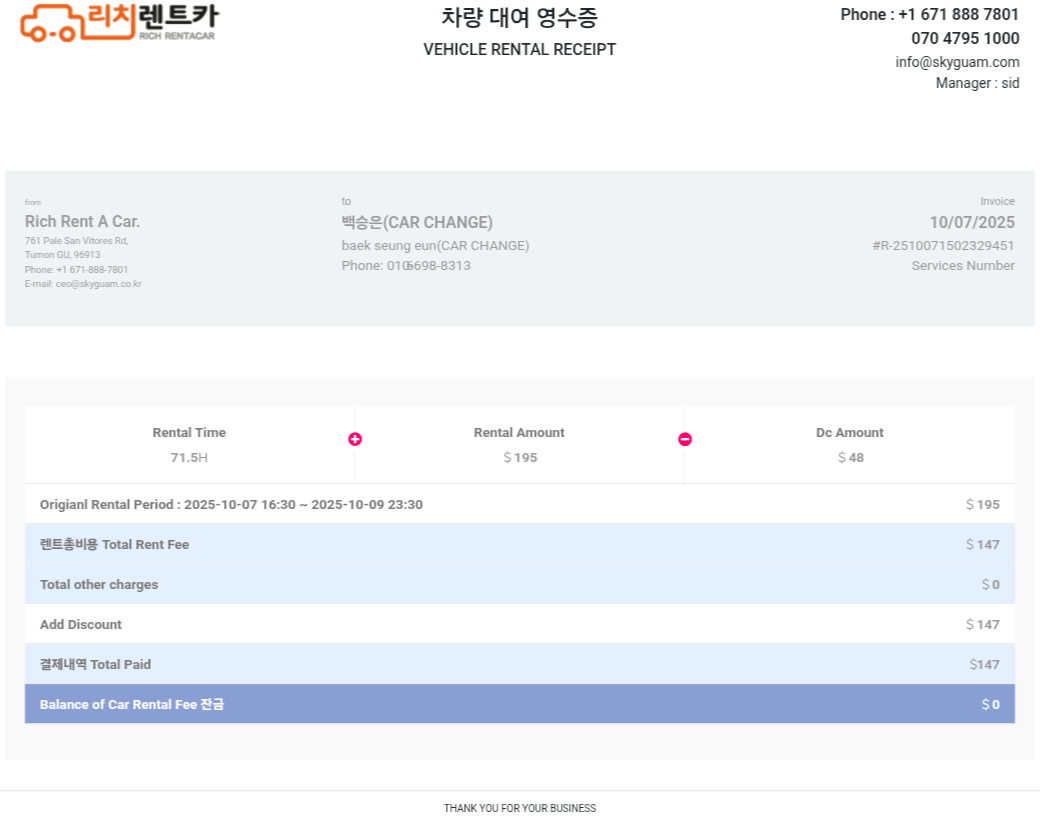Image resolution: width=1040 pixels, height=817 pixels.
Task: Click the Rental Time 71.5H cell
Action: (189, 445)
